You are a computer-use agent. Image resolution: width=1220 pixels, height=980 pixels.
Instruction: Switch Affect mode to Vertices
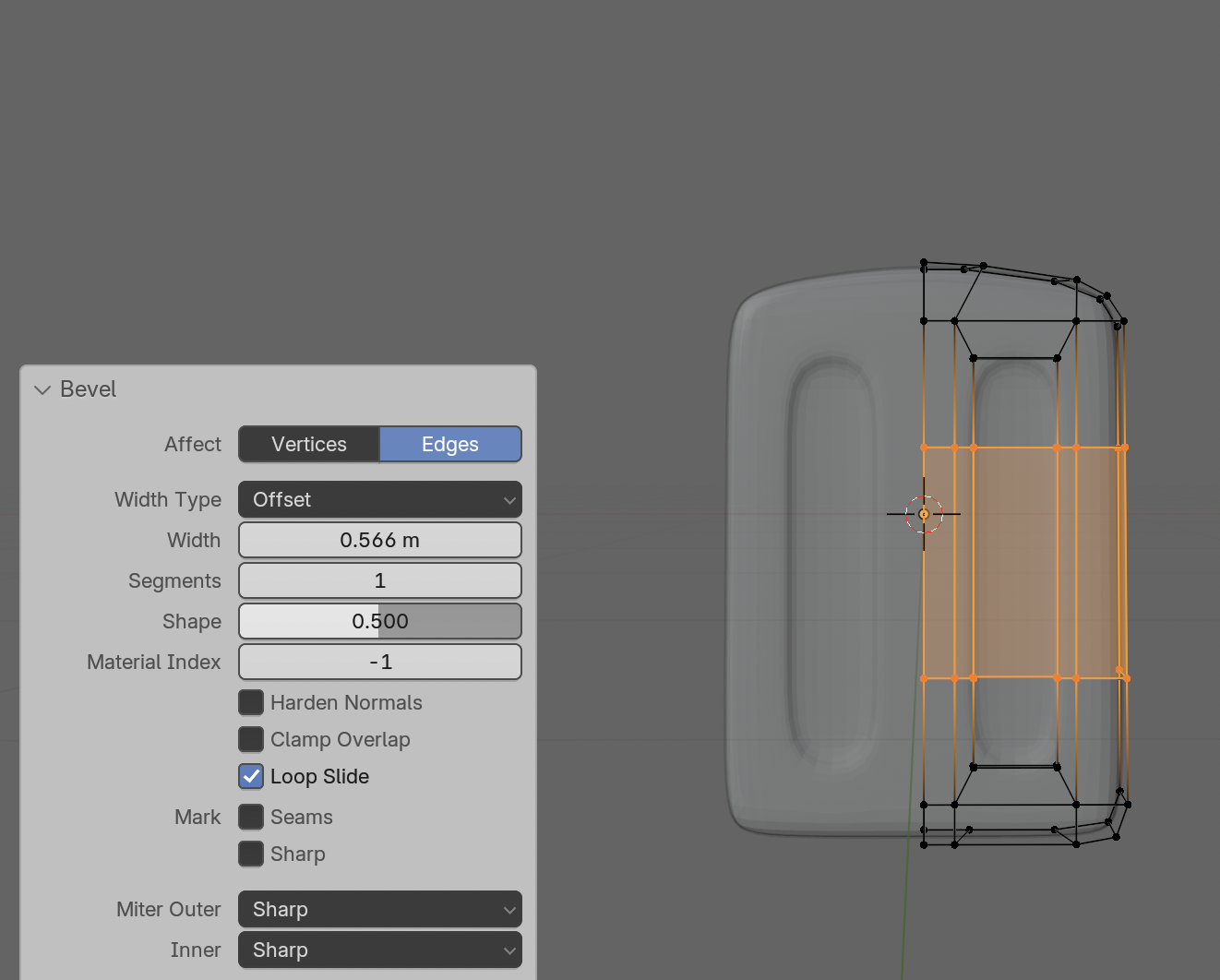click(x=308, y=444)
